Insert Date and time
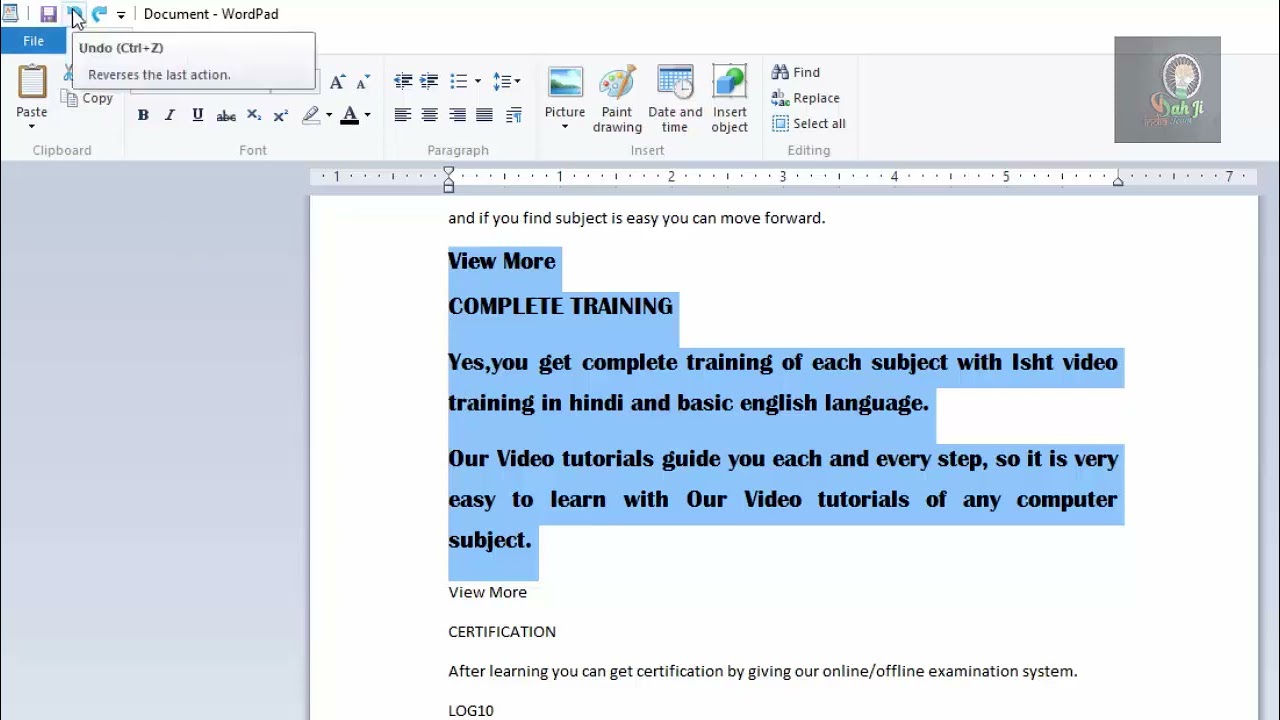The image size is (1280, 720). [675, 99]
